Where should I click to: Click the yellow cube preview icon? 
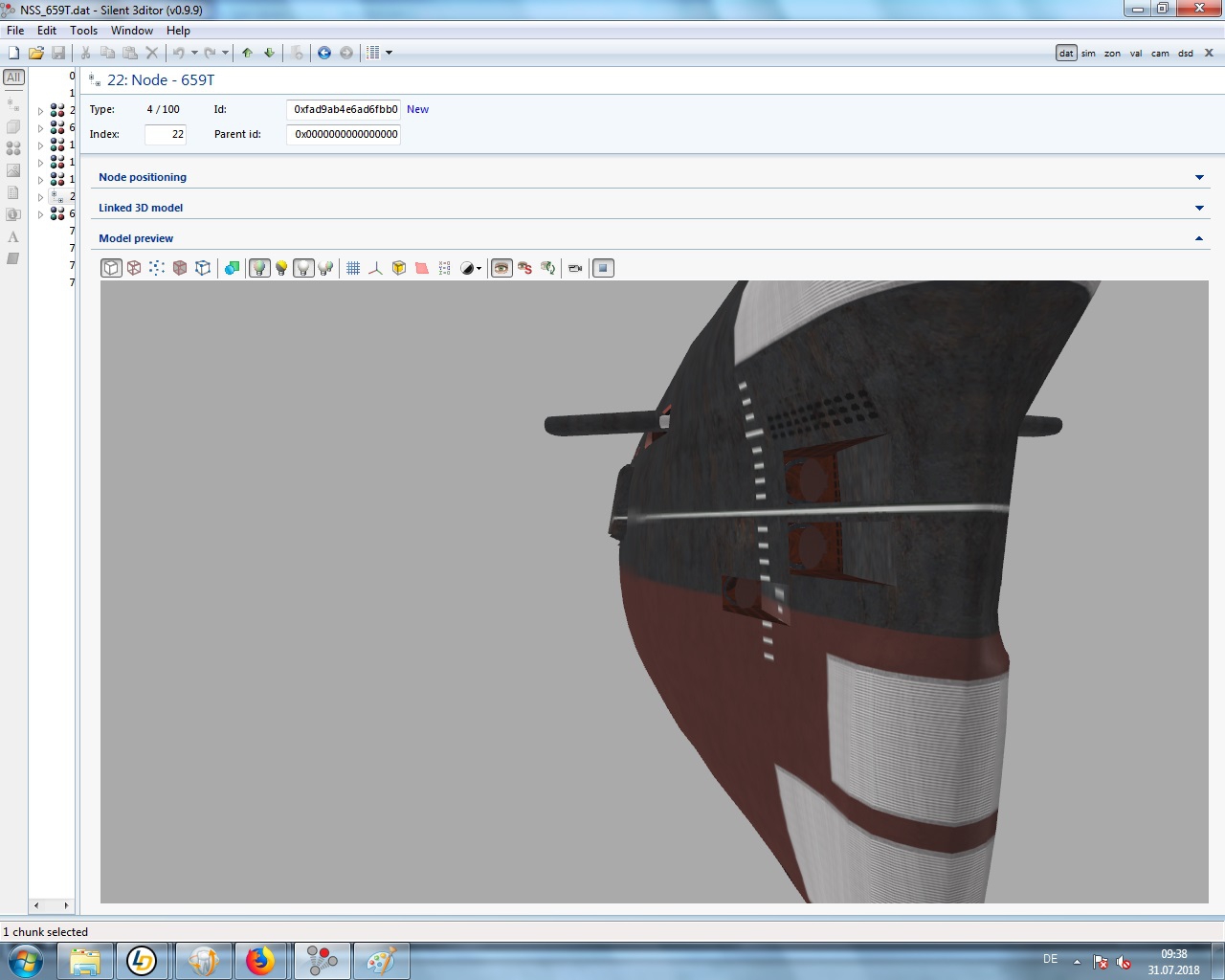point(399,268)
